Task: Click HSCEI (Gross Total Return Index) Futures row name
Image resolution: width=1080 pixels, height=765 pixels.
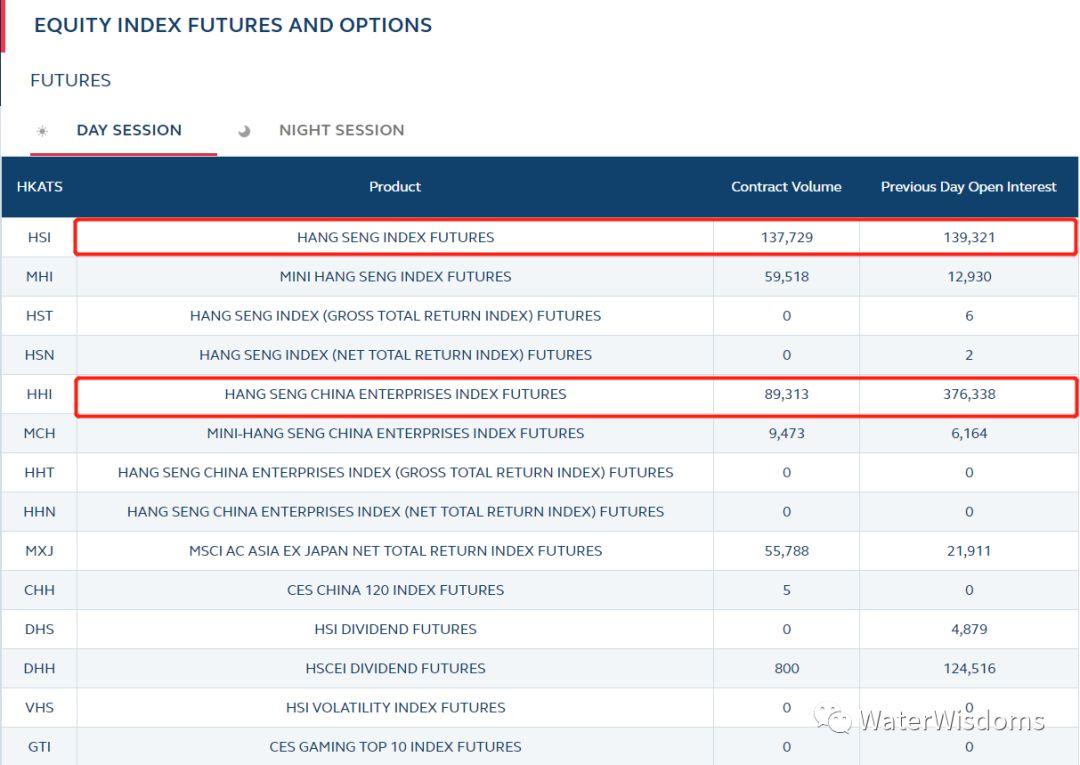Action: (x=395, y=473)
